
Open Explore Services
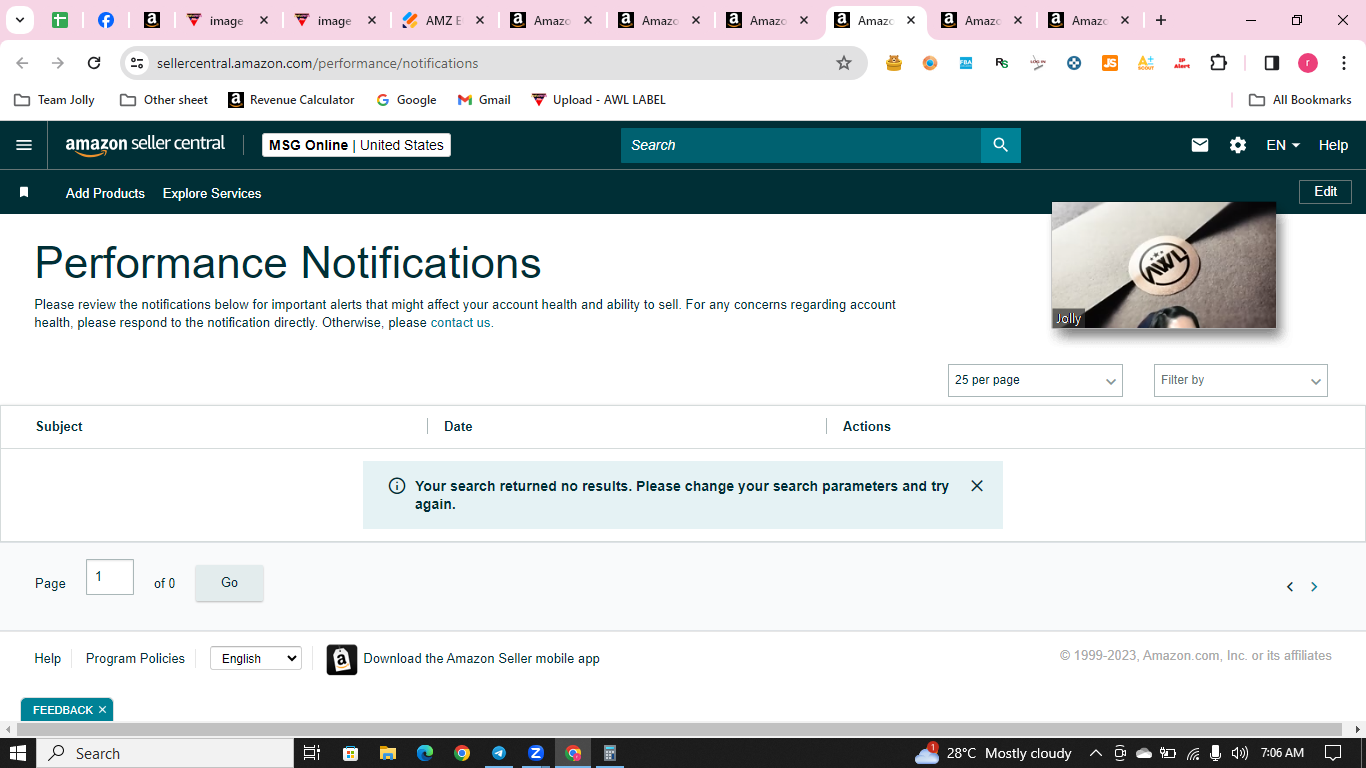pos(212,193)
